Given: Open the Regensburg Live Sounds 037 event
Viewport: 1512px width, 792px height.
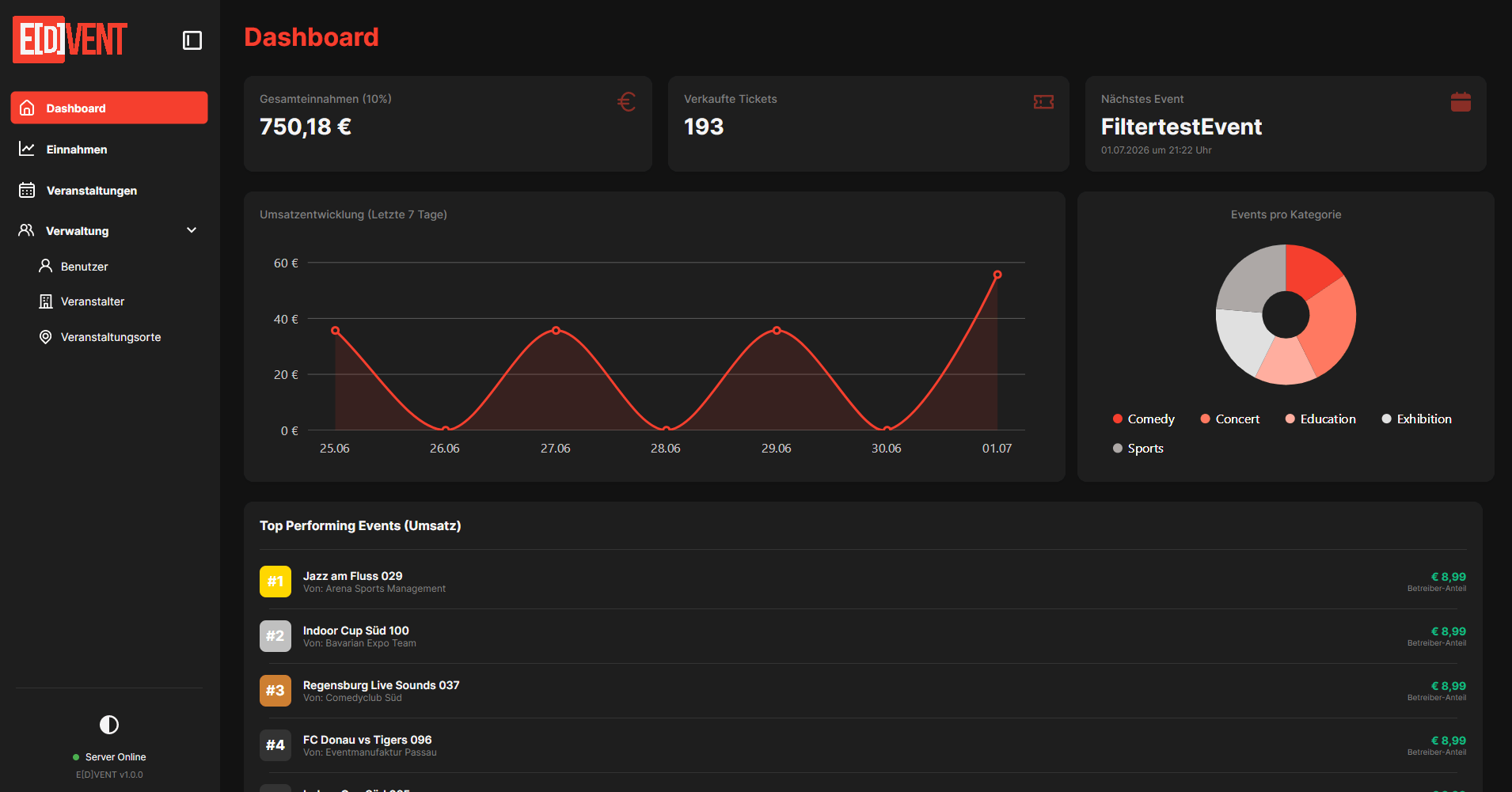Looking at the screenshot, I should tap(382, 685).
